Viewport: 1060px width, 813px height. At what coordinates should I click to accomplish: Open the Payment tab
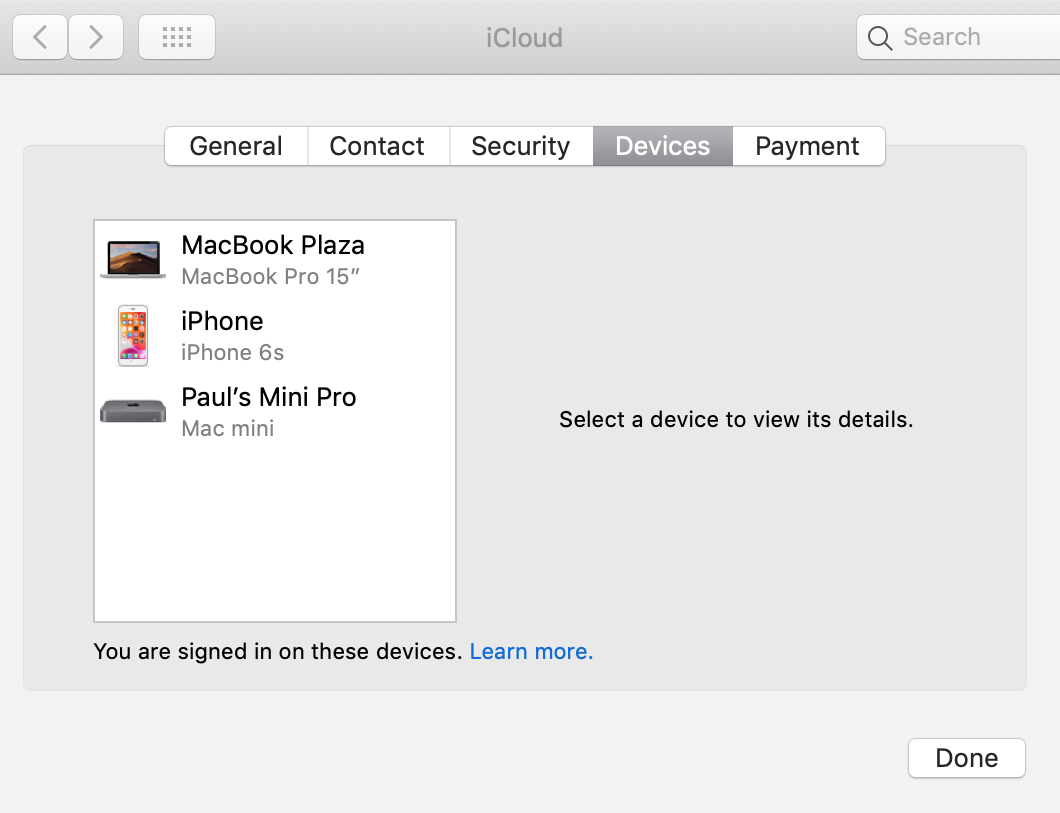(x=808, y=146)
